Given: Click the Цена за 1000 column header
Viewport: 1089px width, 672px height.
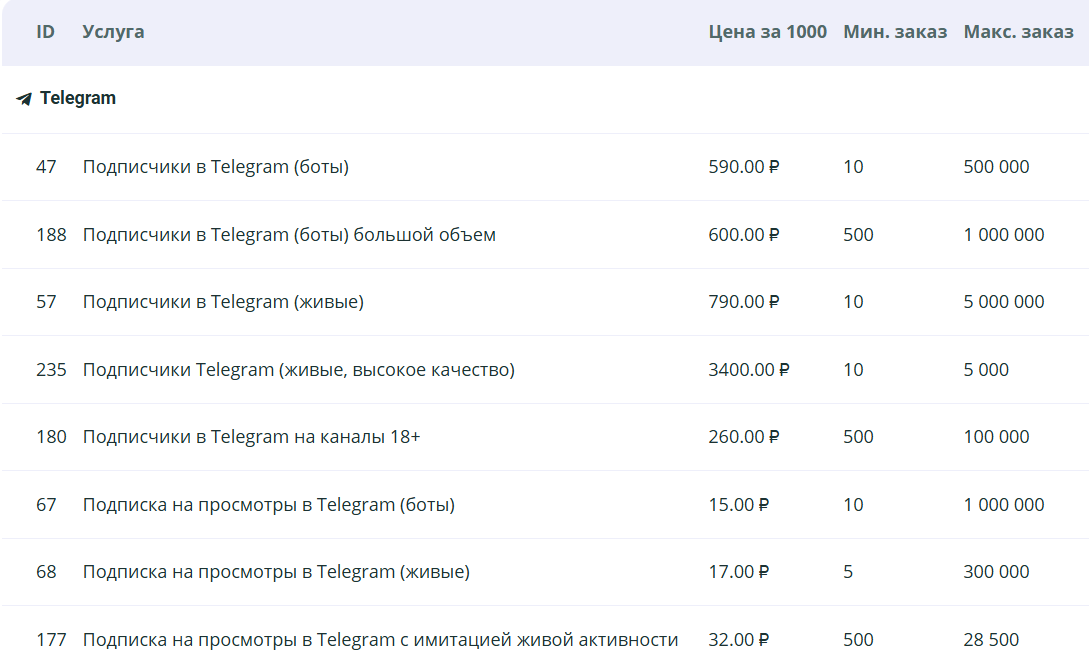Looking at the screenshot, I should pos(767,32).
